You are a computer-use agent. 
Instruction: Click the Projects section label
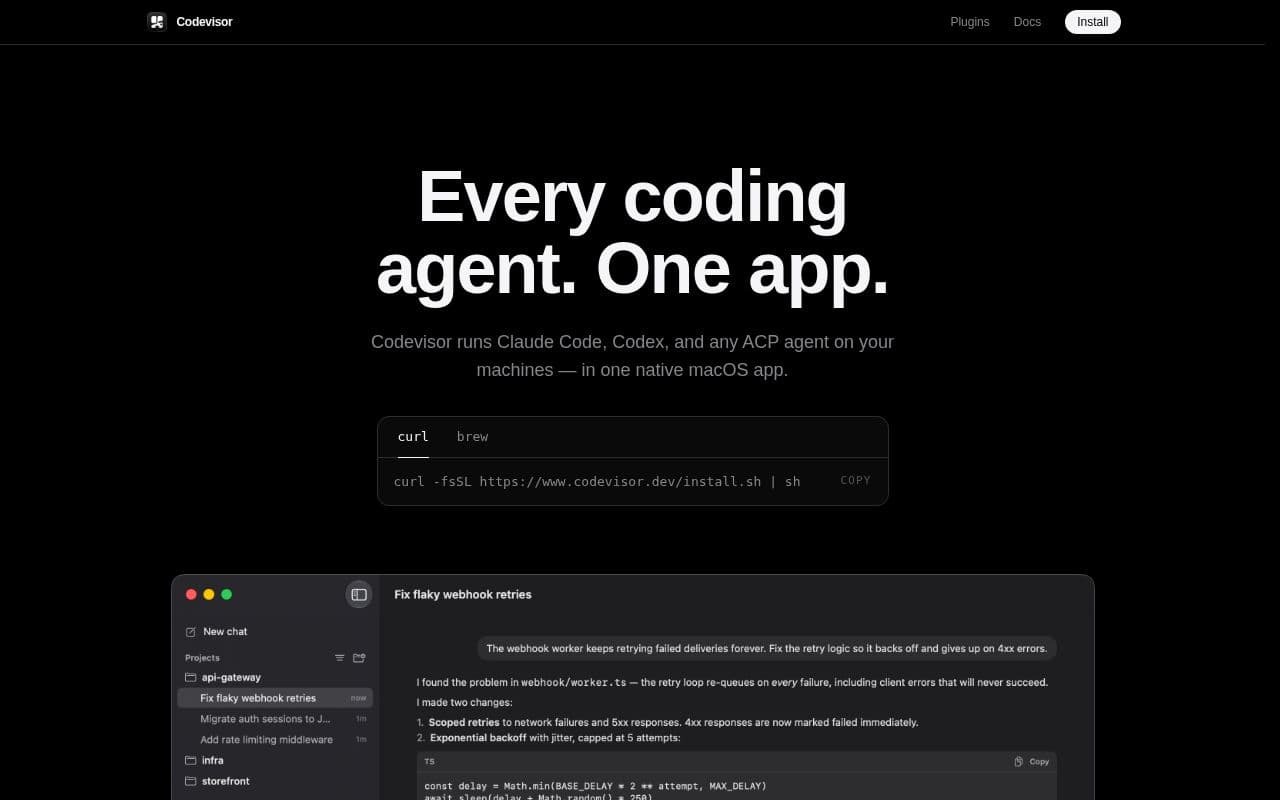pyautogui.click(x=202, y=658)
